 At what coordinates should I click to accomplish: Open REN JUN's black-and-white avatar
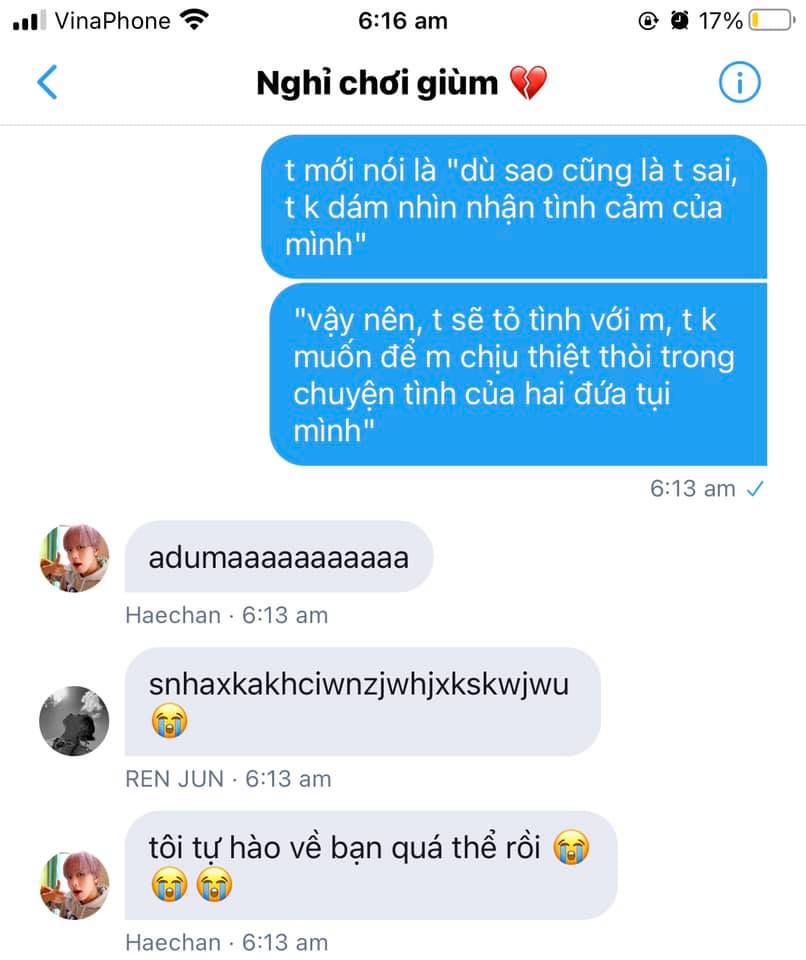click(74, 721)
